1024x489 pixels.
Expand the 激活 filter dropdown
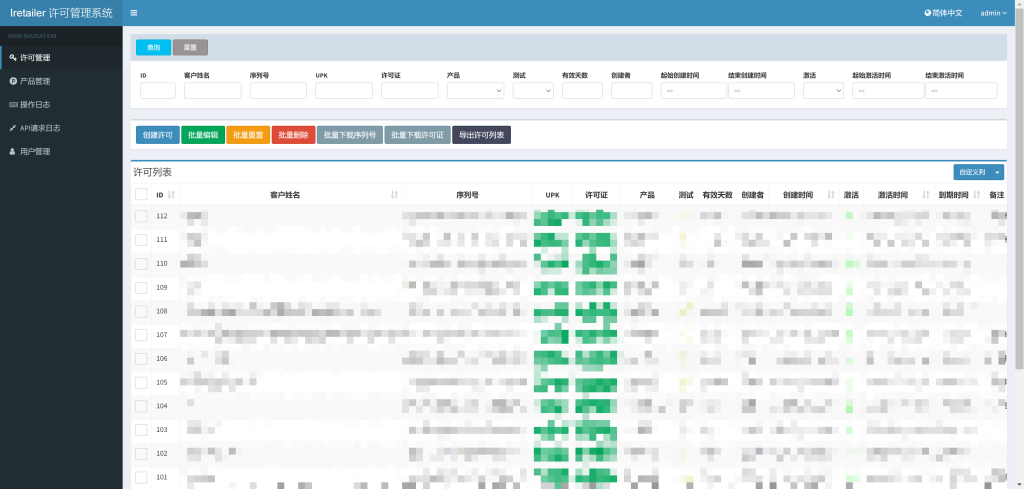tap(823, 90)
